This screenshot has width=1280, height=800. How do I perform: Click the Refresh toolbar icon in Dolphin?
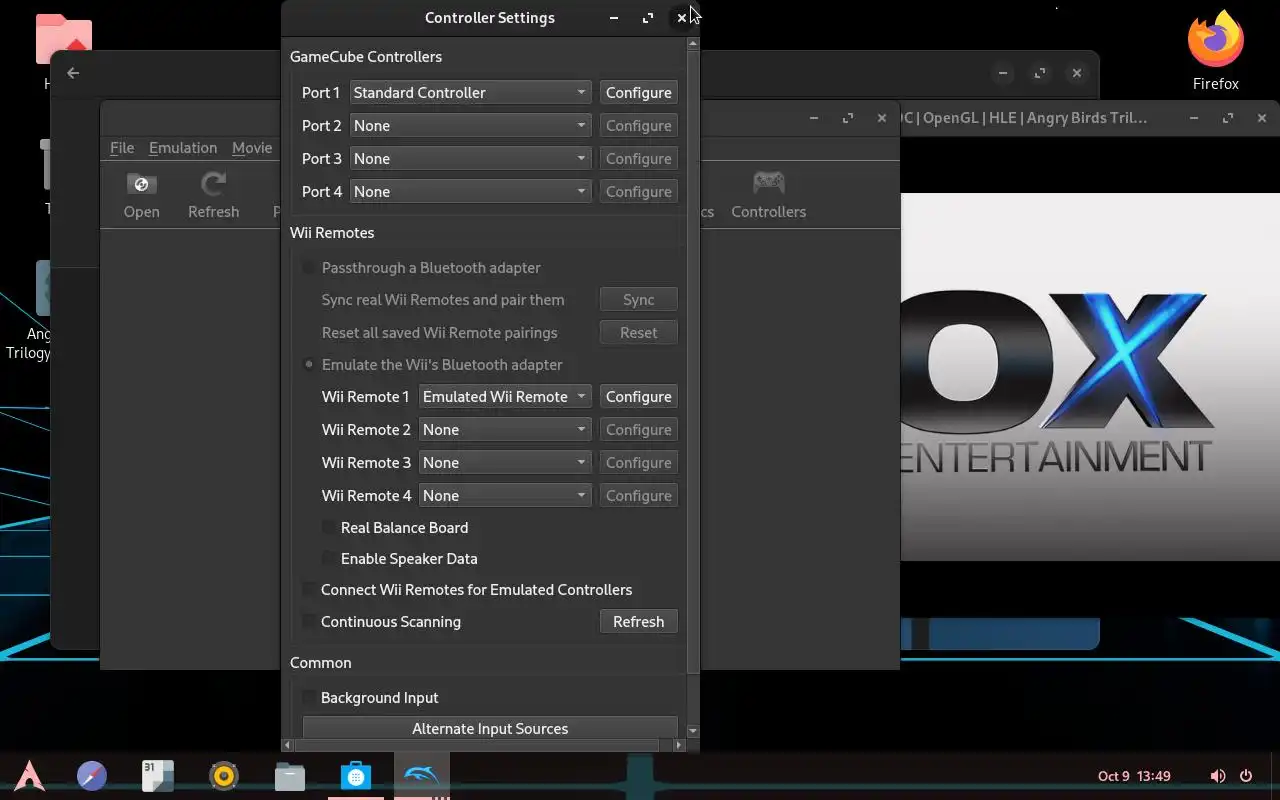coord(213,194)
